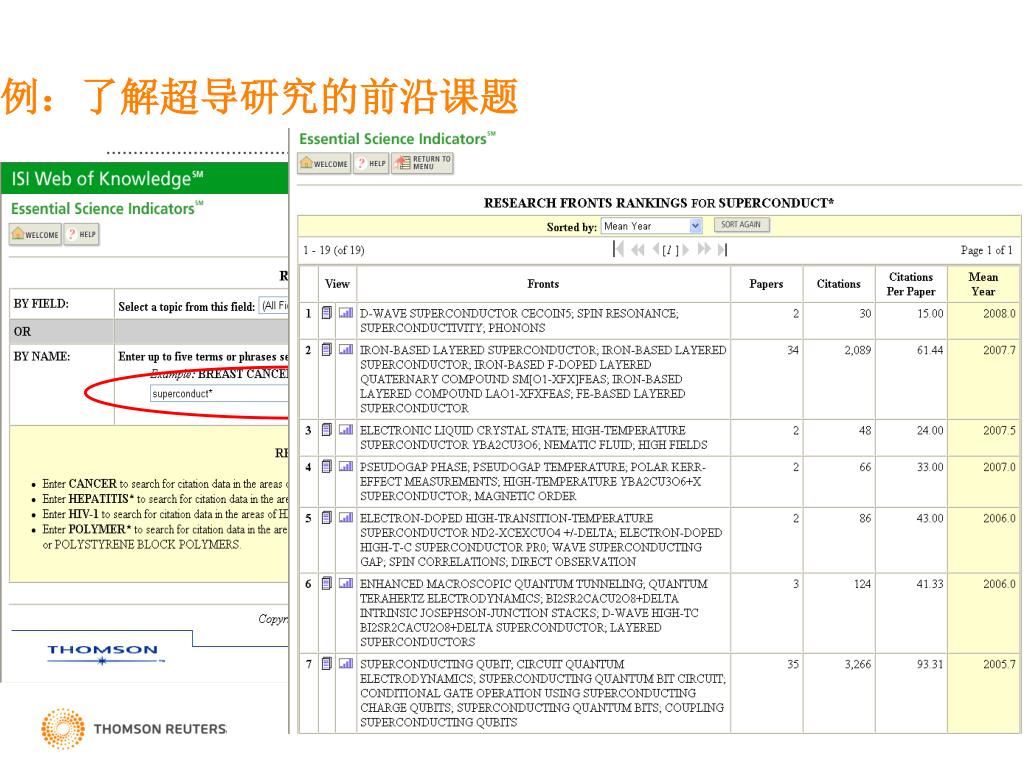Open document icon for pseudogap phase row

pyautogui.click(x=327, y=466)
